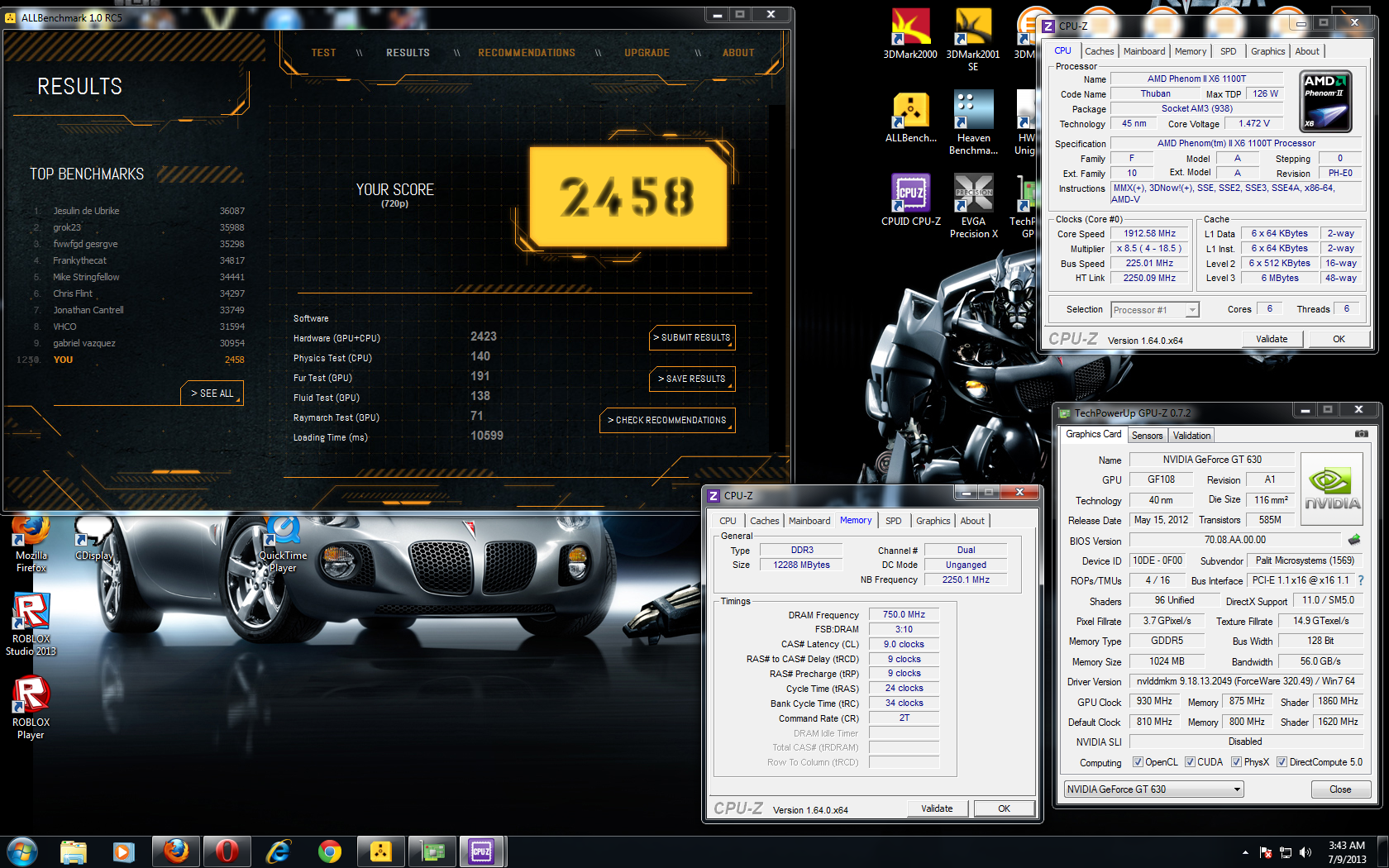Screen dimensions: 1389x868
Task: Show hidden tray icons arrow
Action: click(1245, 852)
